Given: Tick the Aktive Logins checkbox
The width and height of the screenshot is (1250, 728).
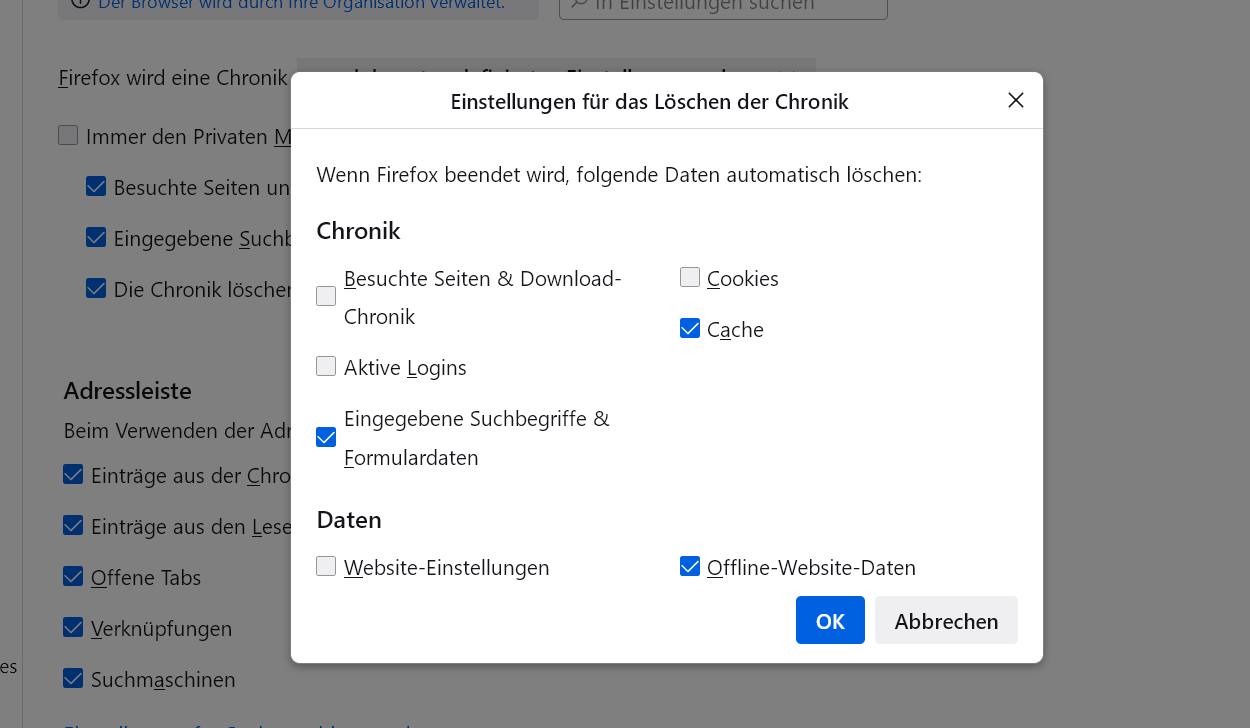Looking at the screenshot, I should click(326, 366).
